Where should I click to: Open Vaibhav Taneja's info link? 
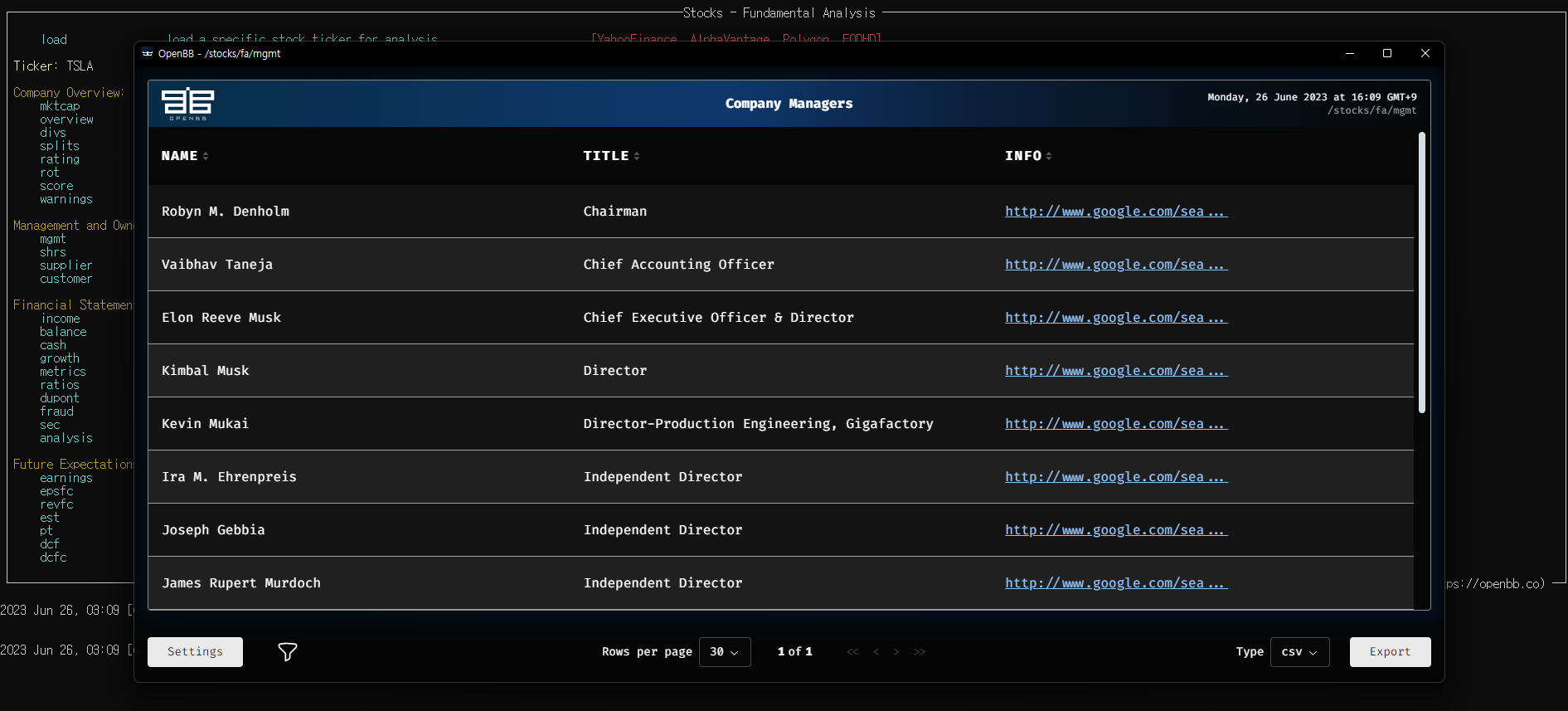coord(1116,265)
